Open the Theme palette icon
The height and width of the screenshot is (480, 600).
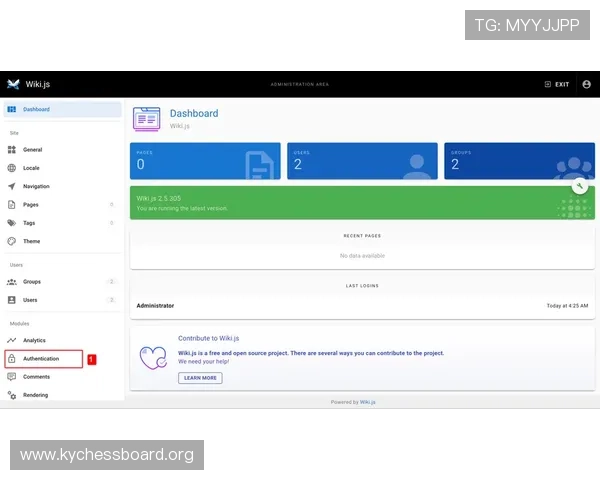(12, 241)
